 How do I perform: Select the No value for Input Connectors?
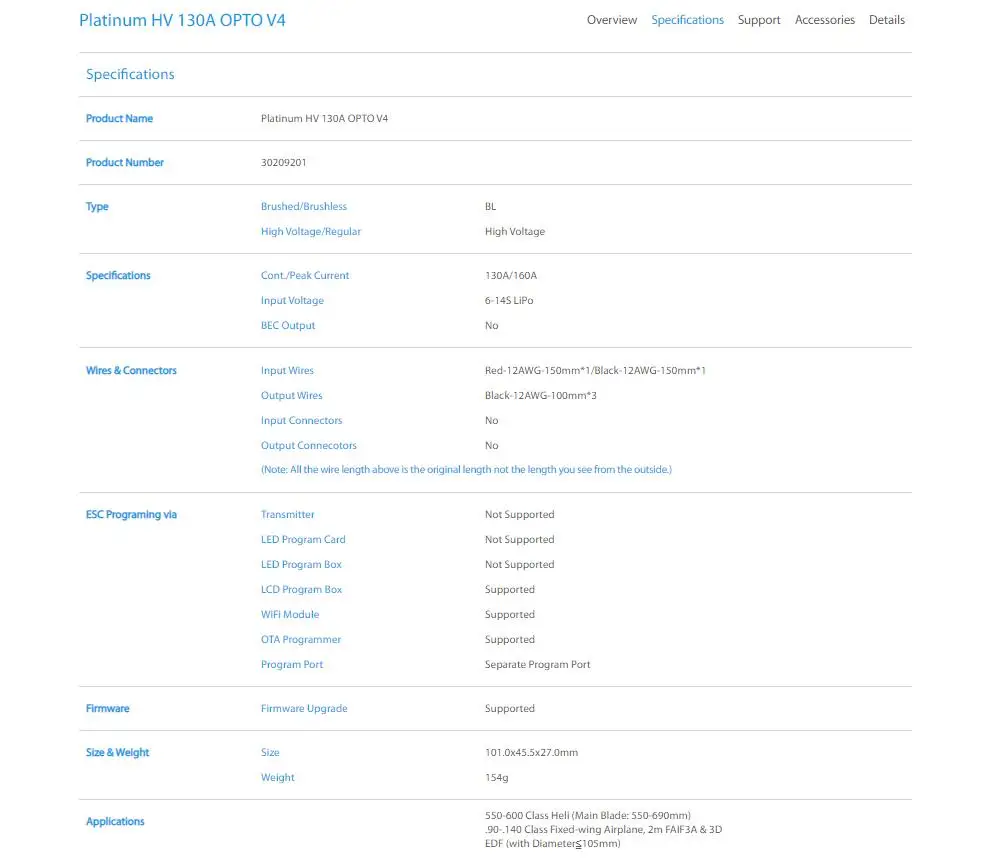[492, 420]
